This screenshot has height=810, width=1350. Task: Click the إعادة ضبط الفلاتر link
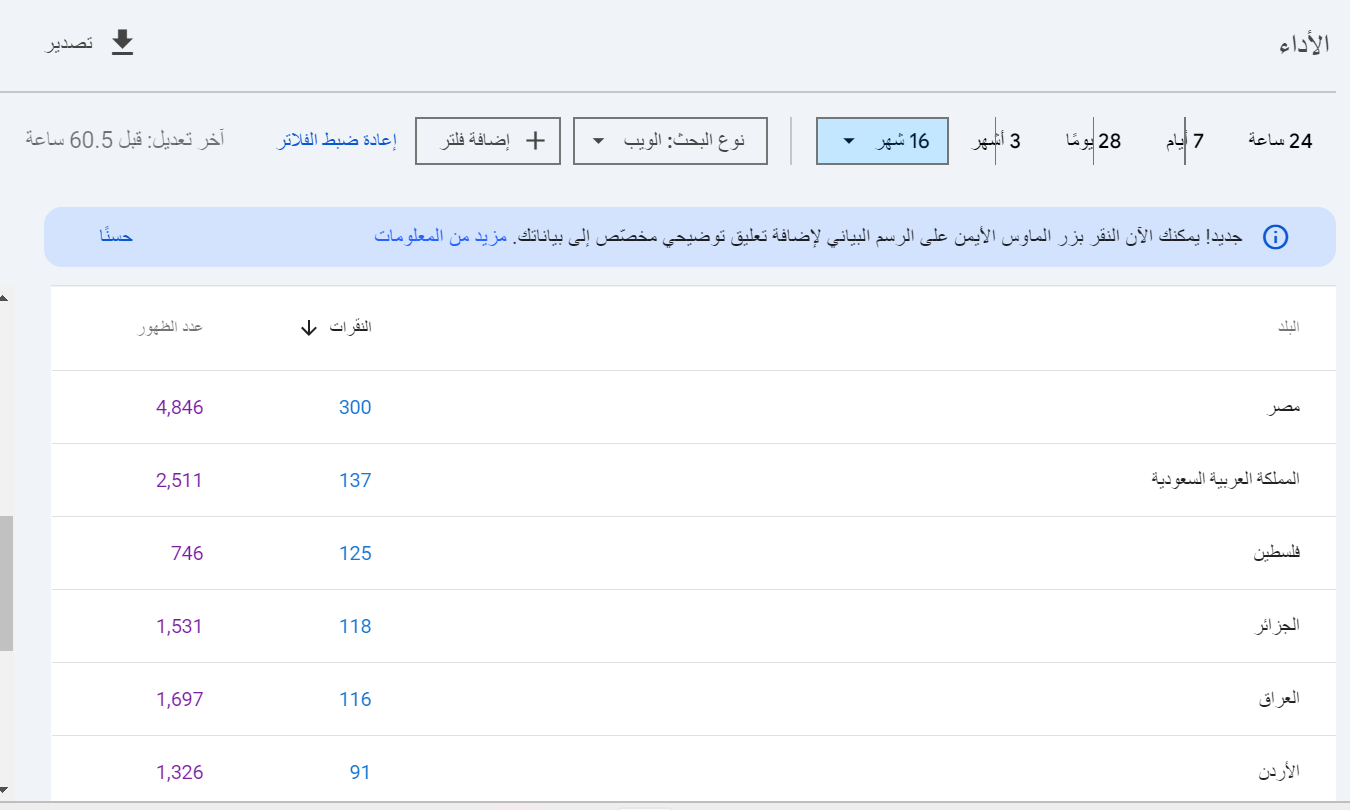click(336, 141)
